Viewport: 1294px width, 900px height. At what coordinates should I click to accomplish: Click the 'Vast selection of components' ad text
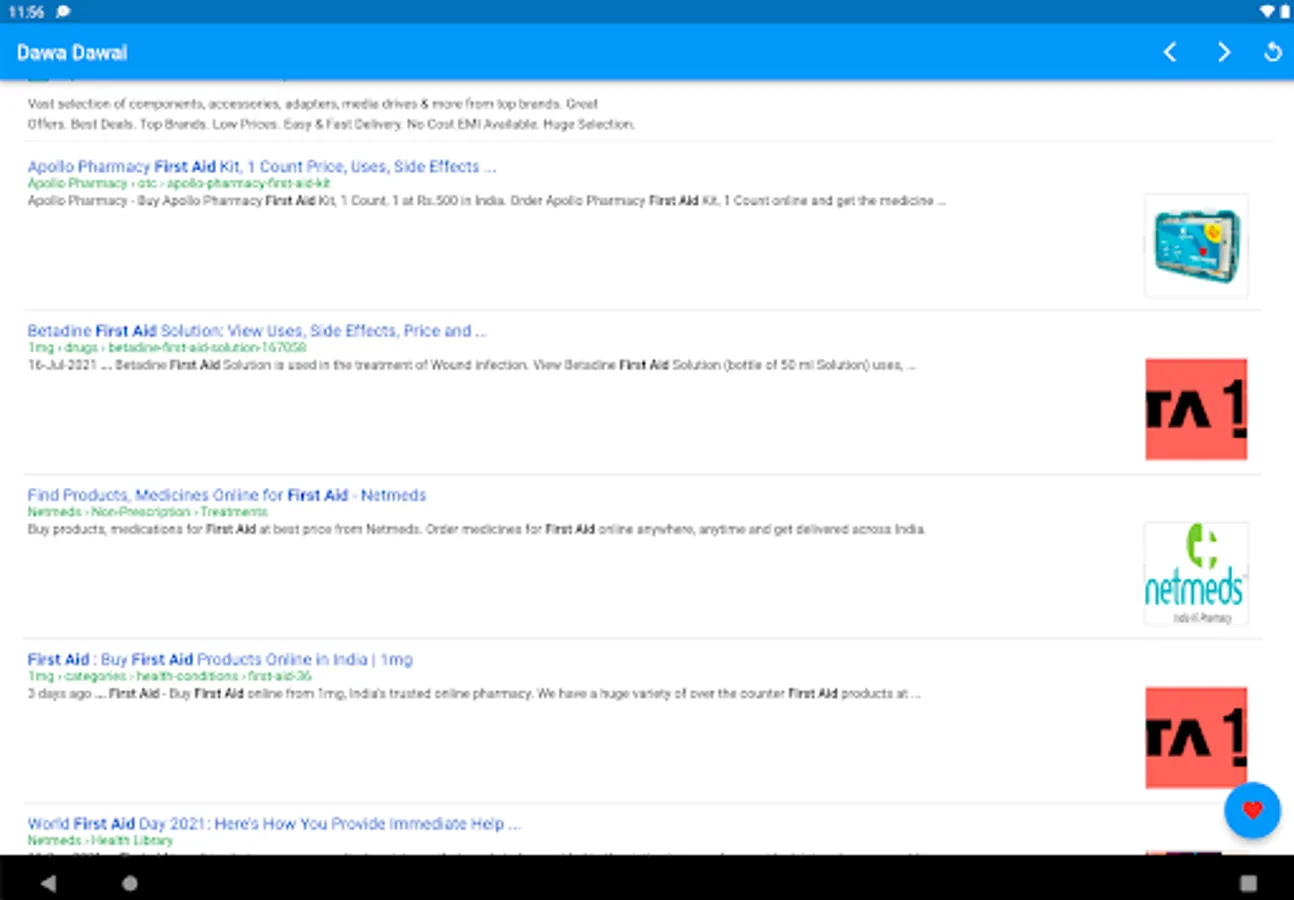click(313, 104)
